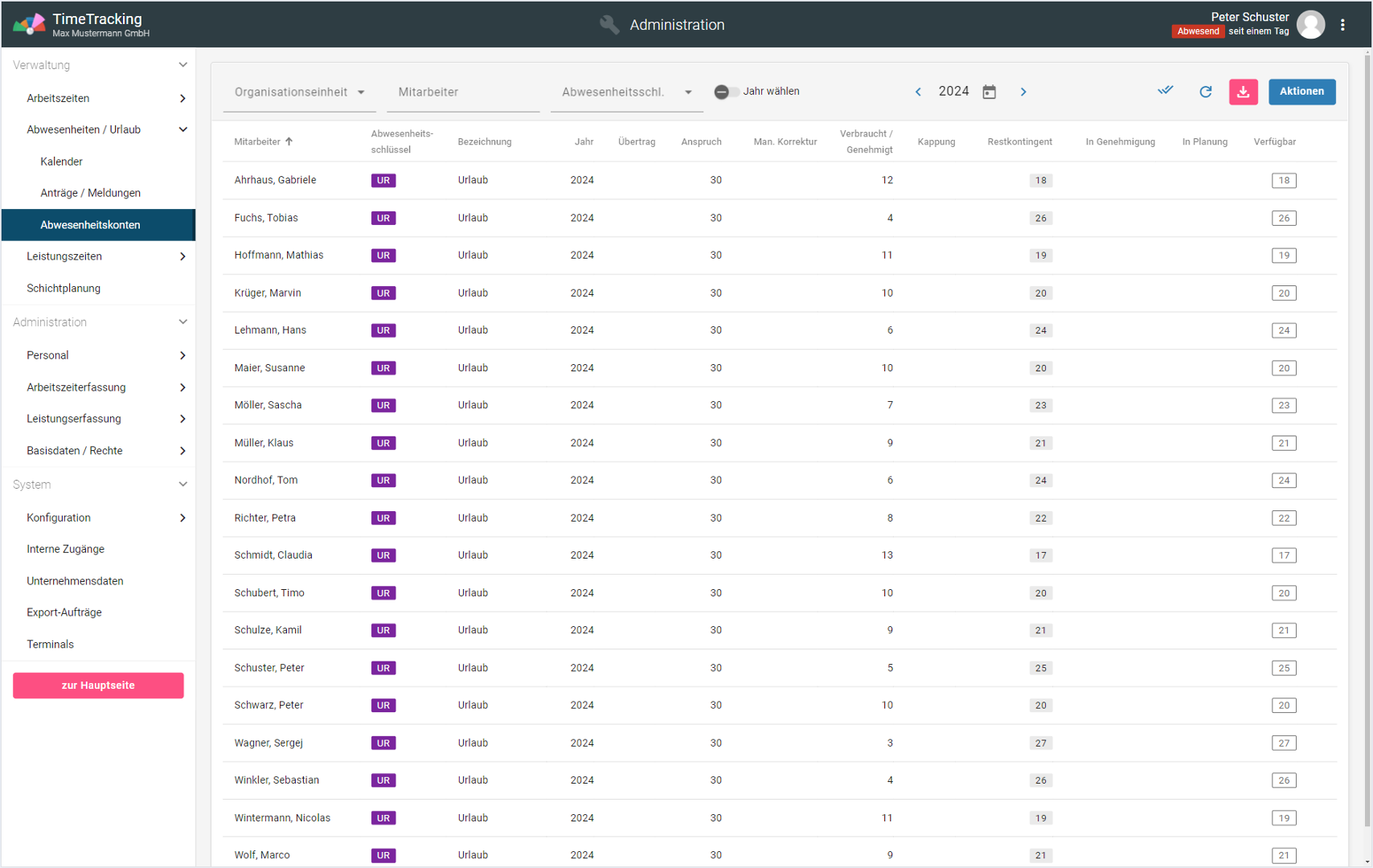
Task: Open Kalender in the sidebar
Action: click(62, 162)
